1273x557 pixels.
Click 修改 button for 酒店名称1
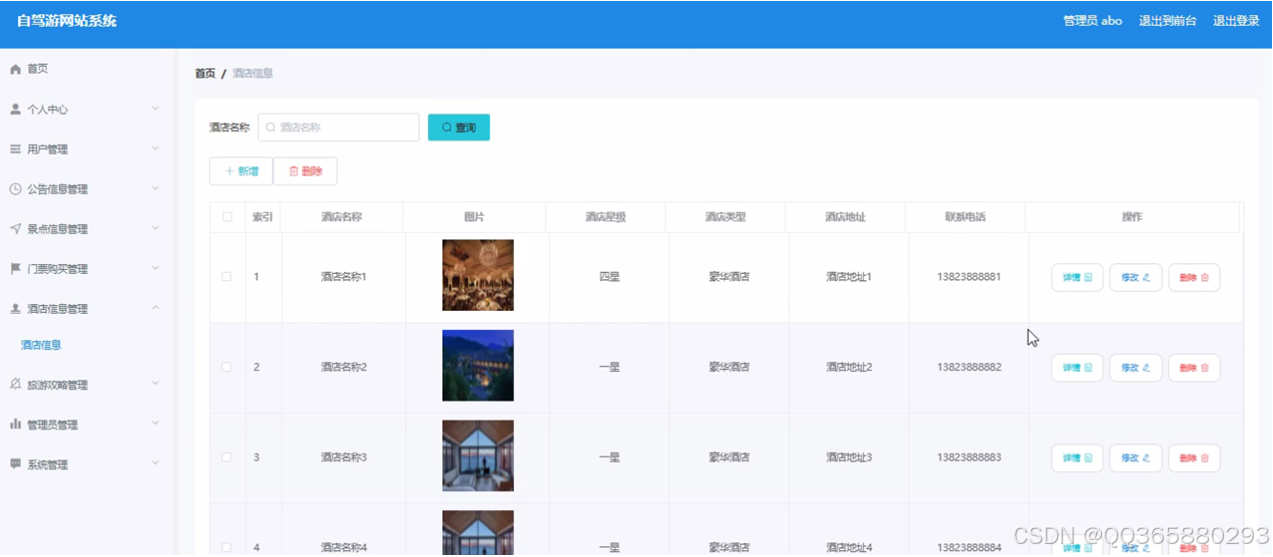pyautogui.click(x=1135, y=277)
